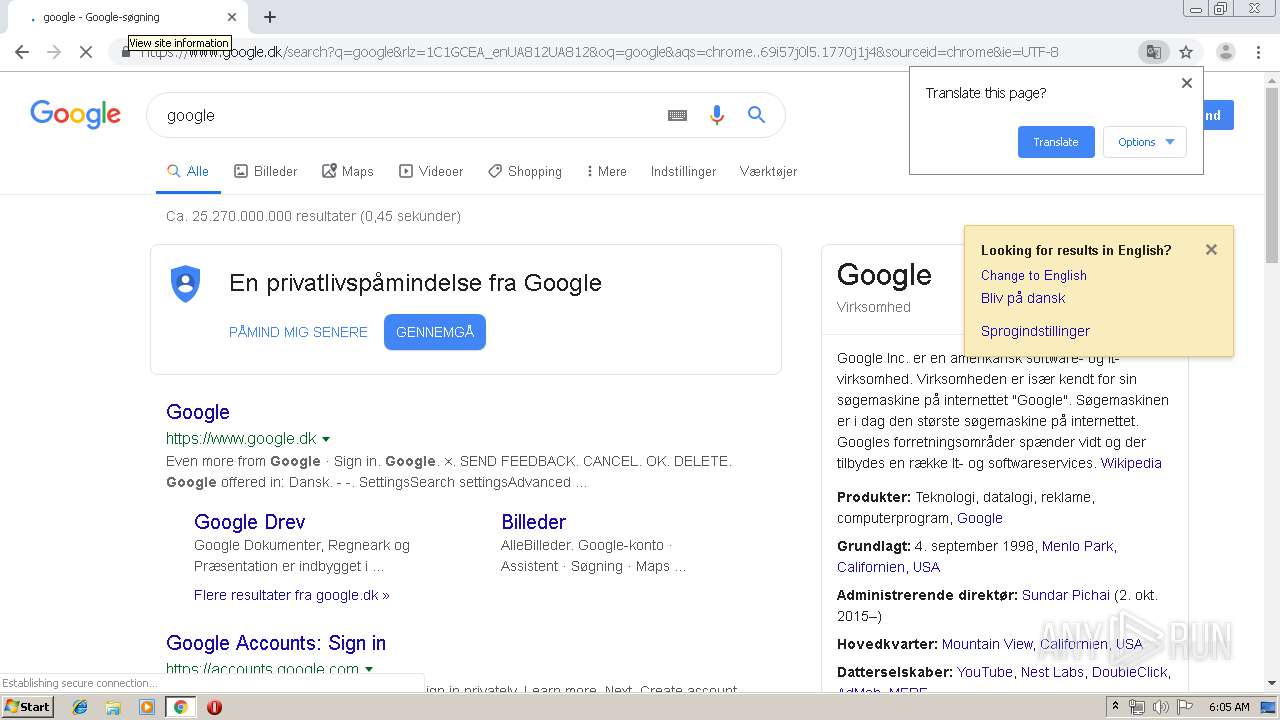
Task: Open Sprogindstillinger link
Action: [1035, 331]
